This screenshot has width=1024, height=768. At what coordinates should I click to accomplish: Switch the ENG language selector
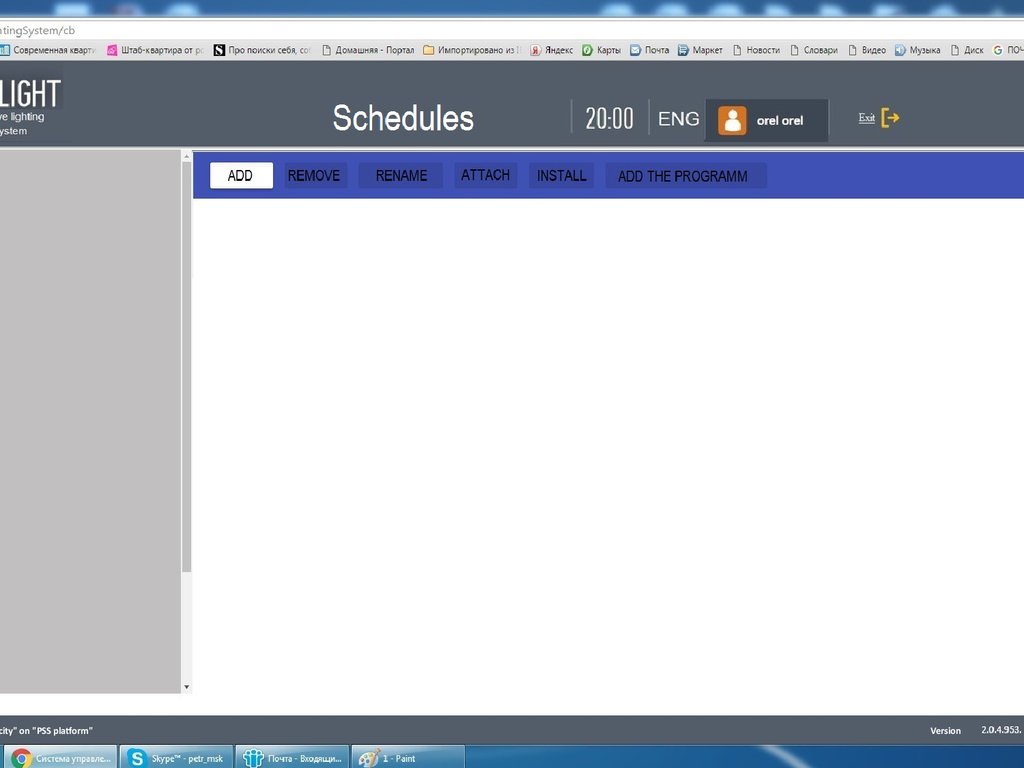point(679,119)
